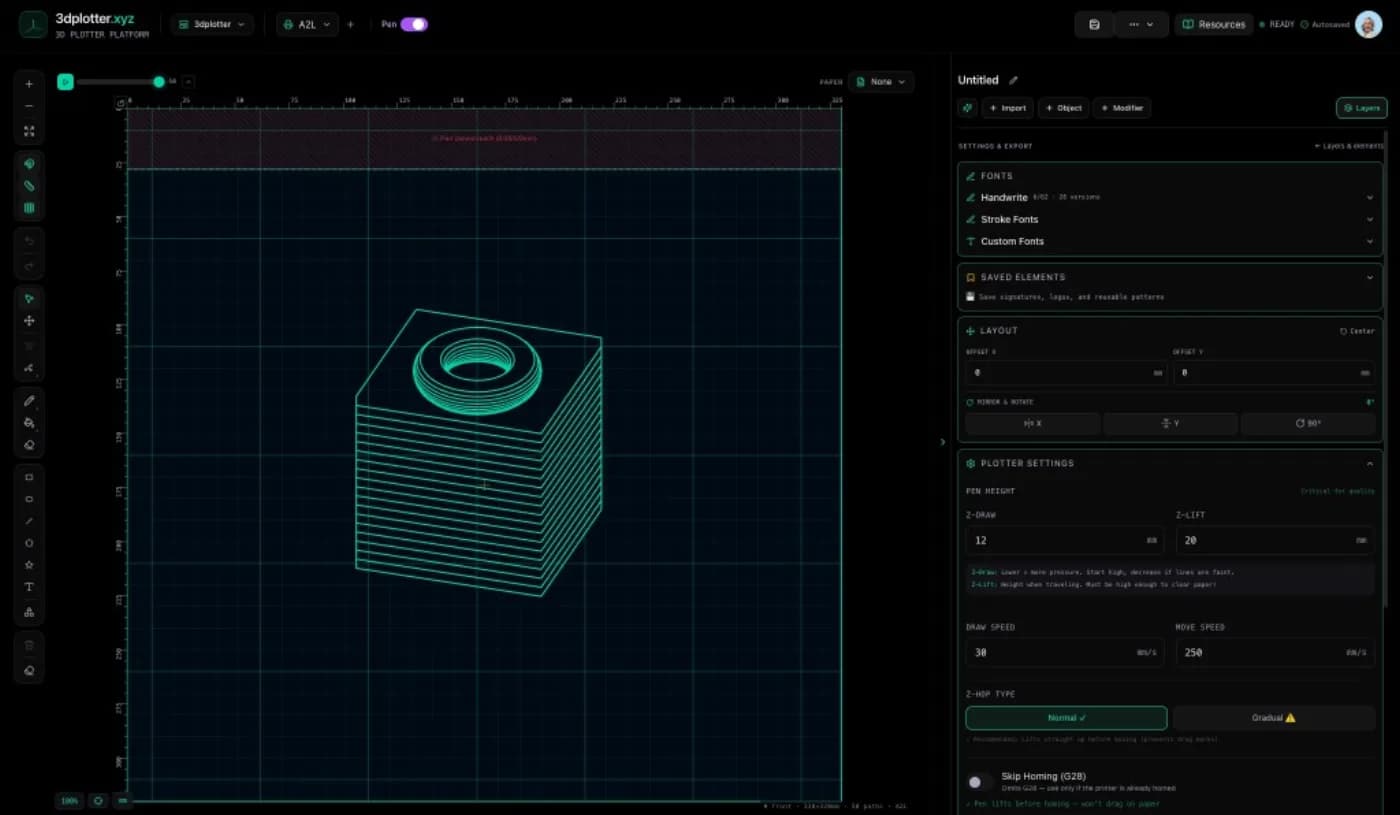This screenshot has width=1400, height=815.
Task: Click the redo arrow icon
Action: pos(29,265)
